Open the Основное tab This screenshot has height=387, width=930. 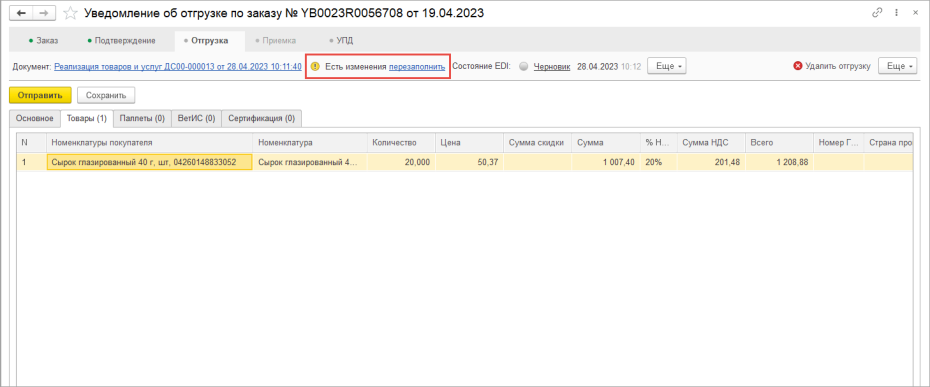tap(35, 118)
